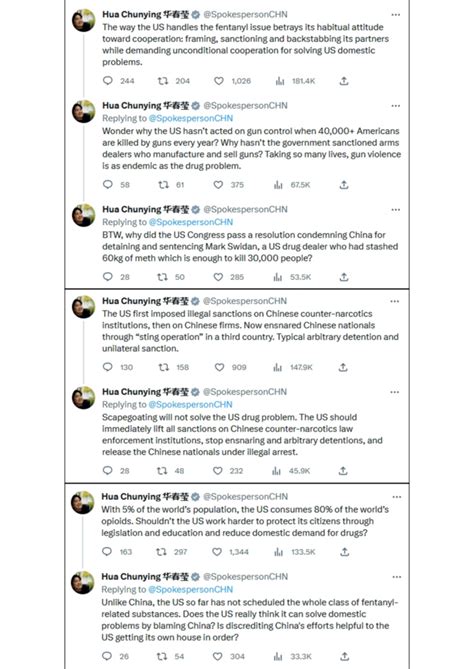Open more options on the Mark Swidan tweet
The width and height of the screenshot is (474, 669).
click(395, 209)
